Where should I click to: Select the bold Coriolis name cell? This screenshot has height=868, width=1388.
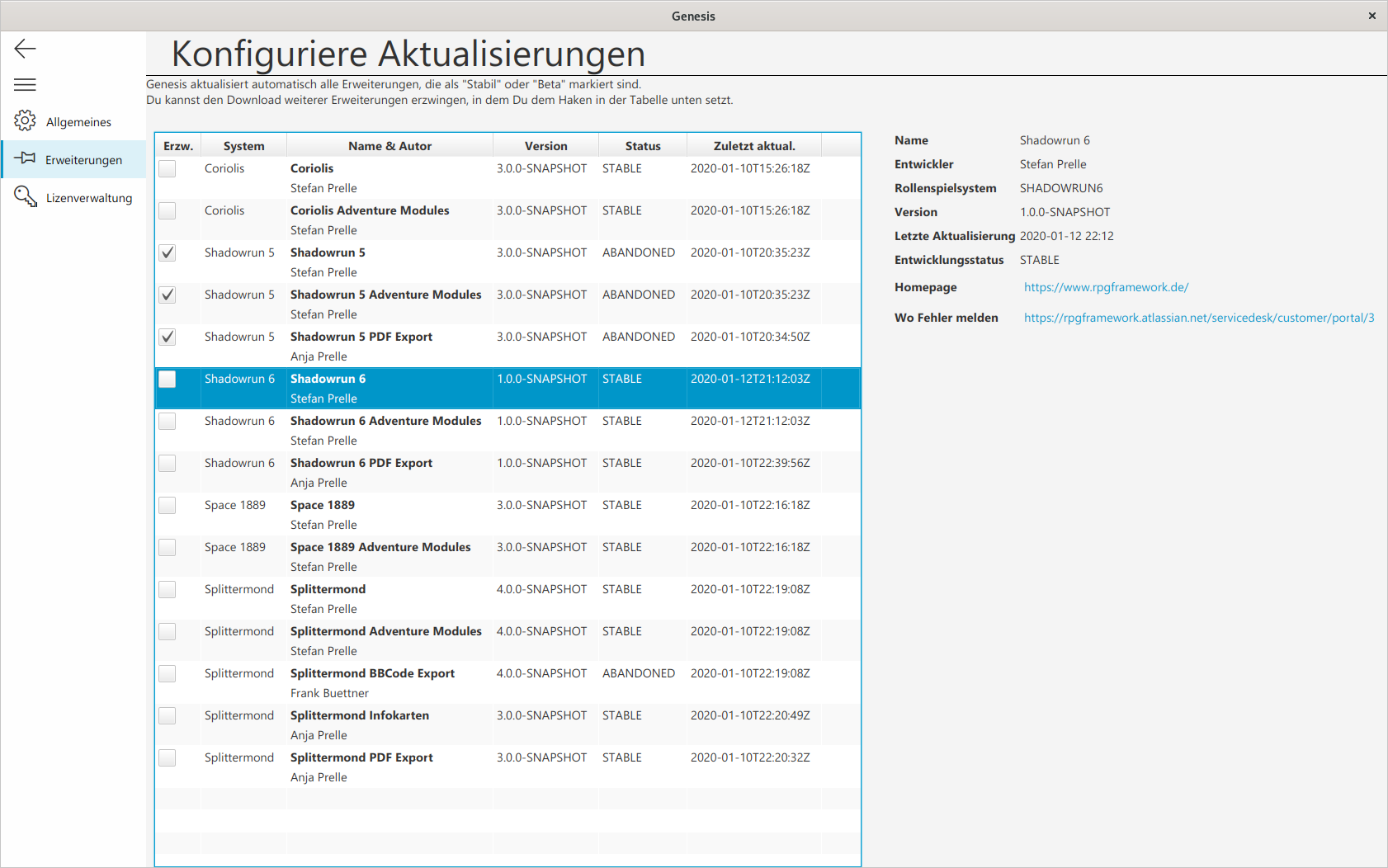click(312, 168)
